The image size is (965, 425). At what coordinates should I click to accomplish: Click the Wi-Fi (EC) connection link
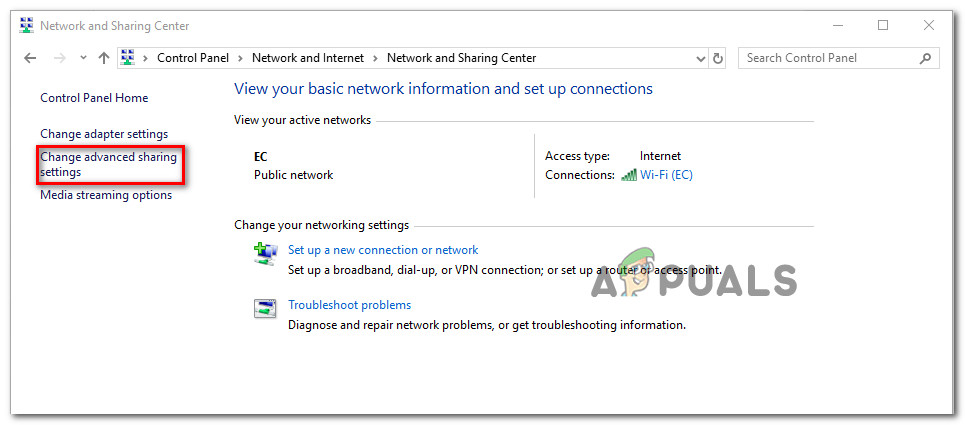pyautogui.click(x=666, y=175)
